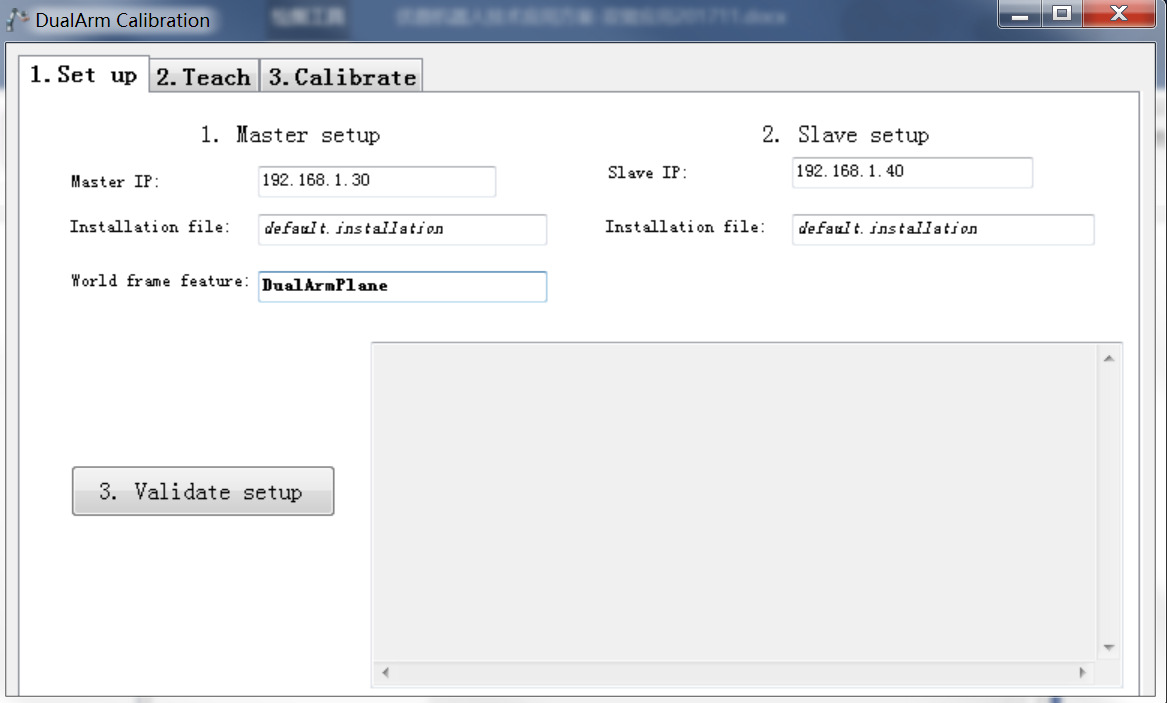Click the log panel scroll right arrow
This screenshot has height=703, width=1167.
(1082, 672)
